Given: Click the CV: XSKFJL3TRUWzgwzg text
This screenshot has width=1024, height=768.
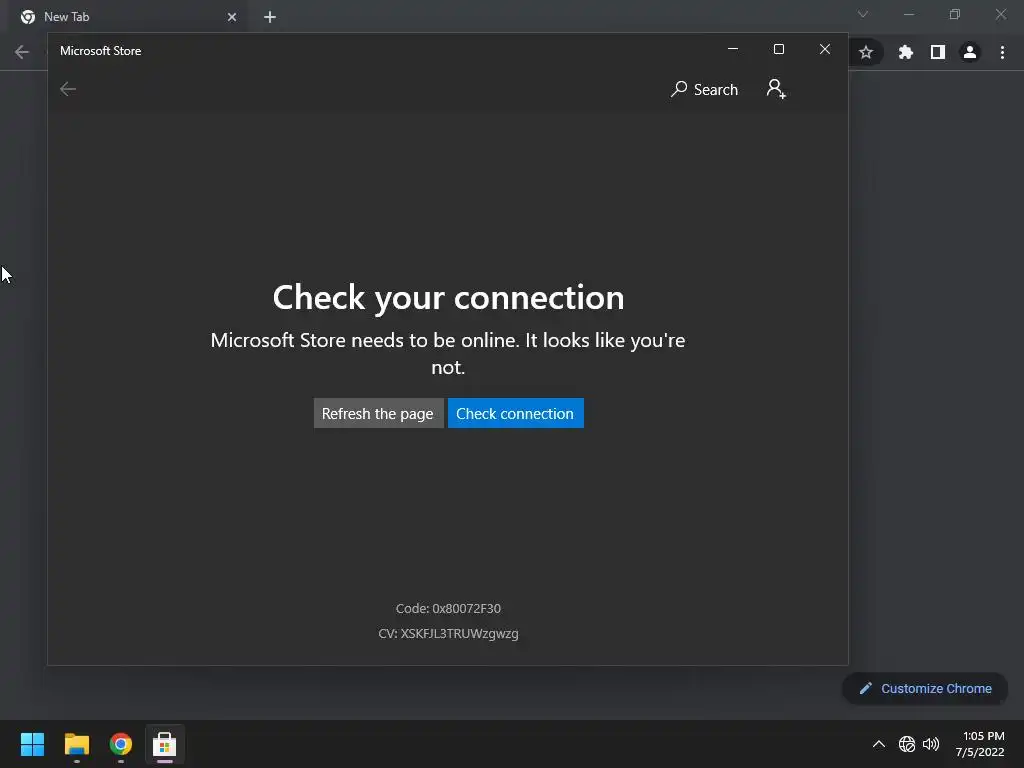Looking at the screenshot, I should (x=448, y=633).
